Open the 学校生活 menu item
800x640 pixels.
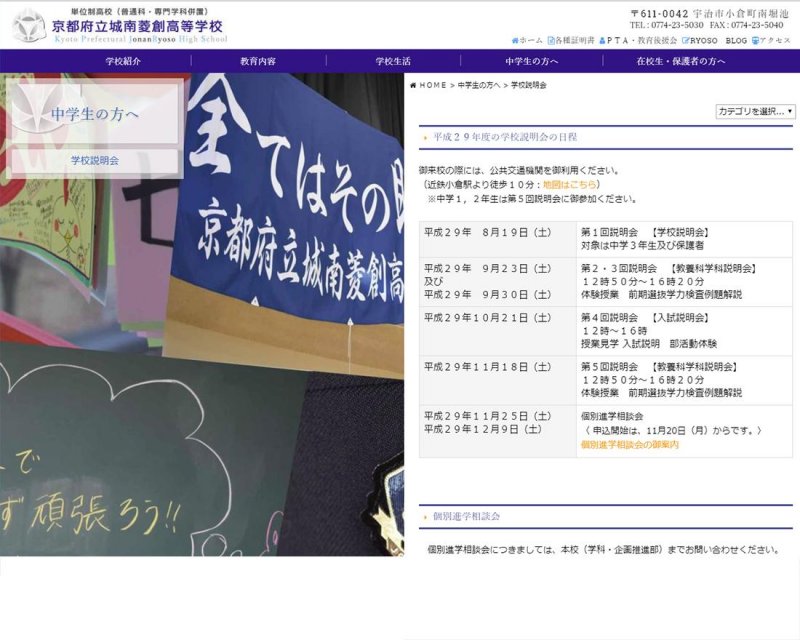(393, 61)
